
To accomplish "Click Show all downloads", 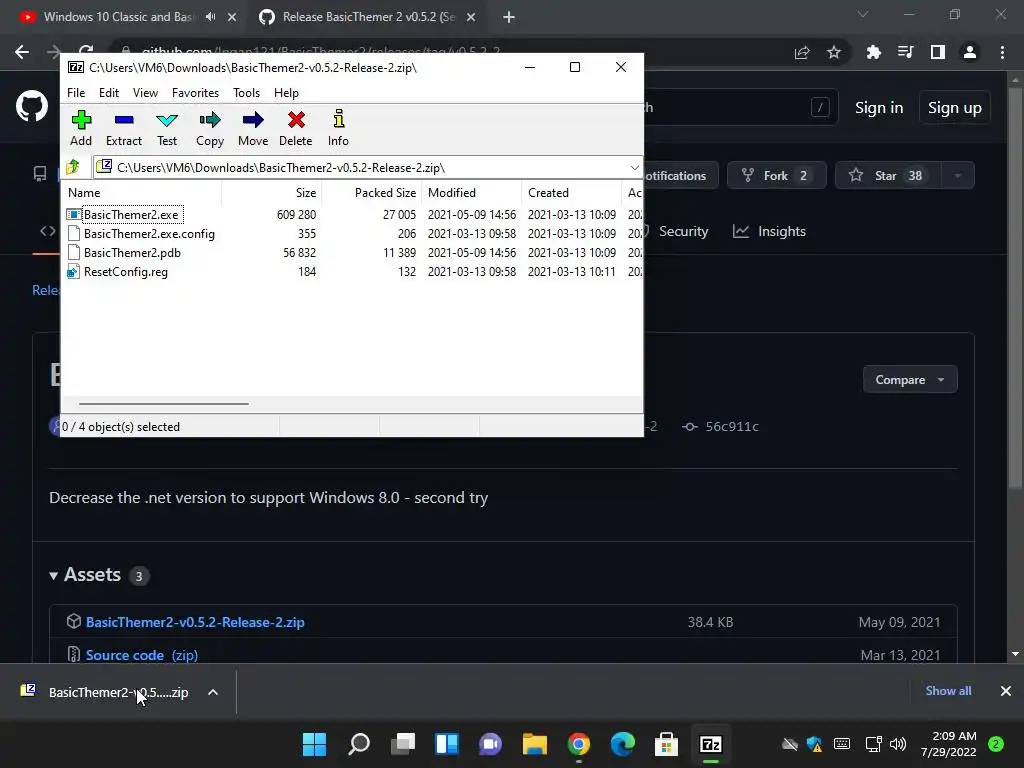I will [948, 691].
